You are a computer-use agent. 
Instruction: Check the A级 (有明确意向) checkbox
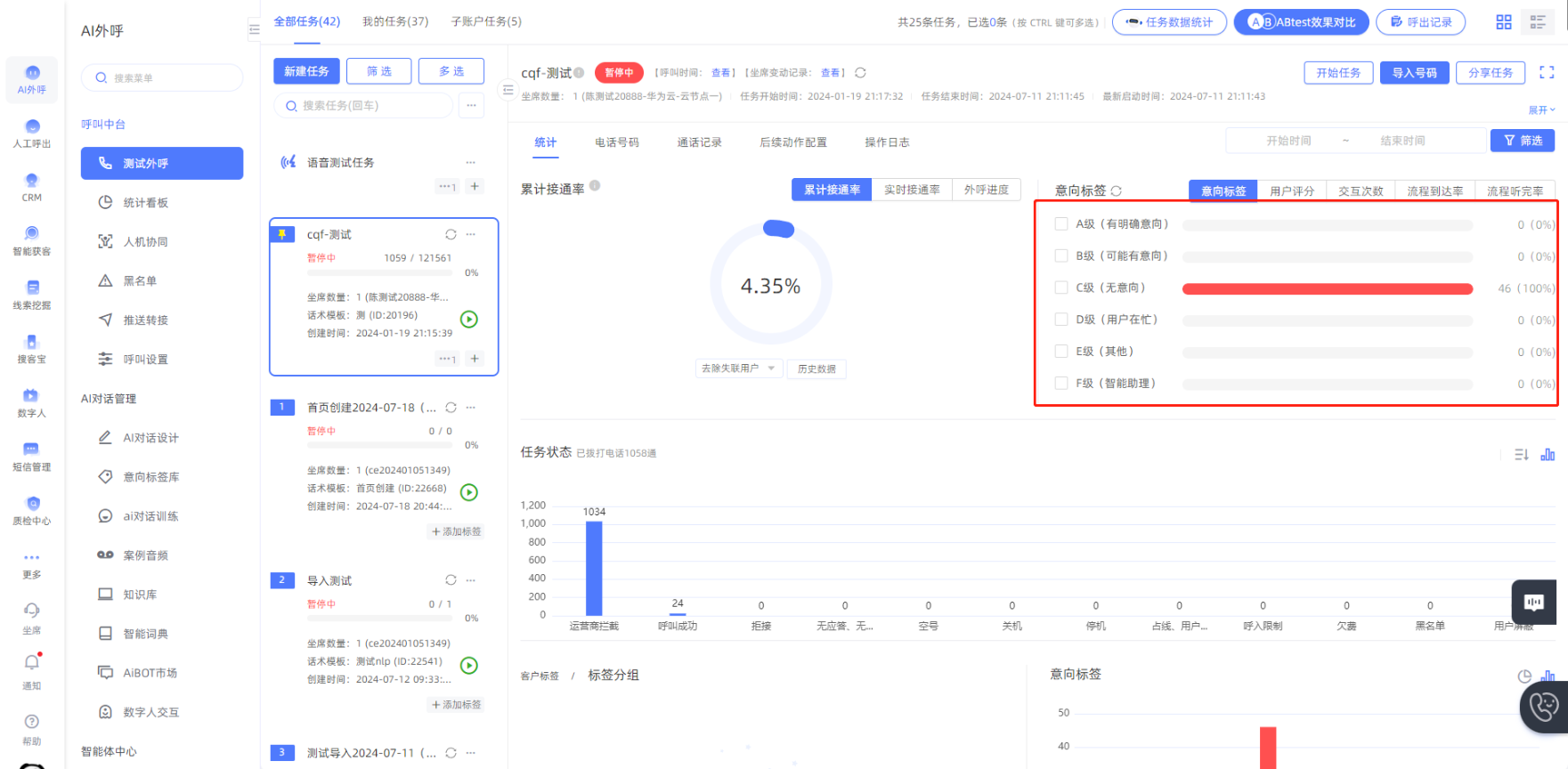[x=1061, y=224]
